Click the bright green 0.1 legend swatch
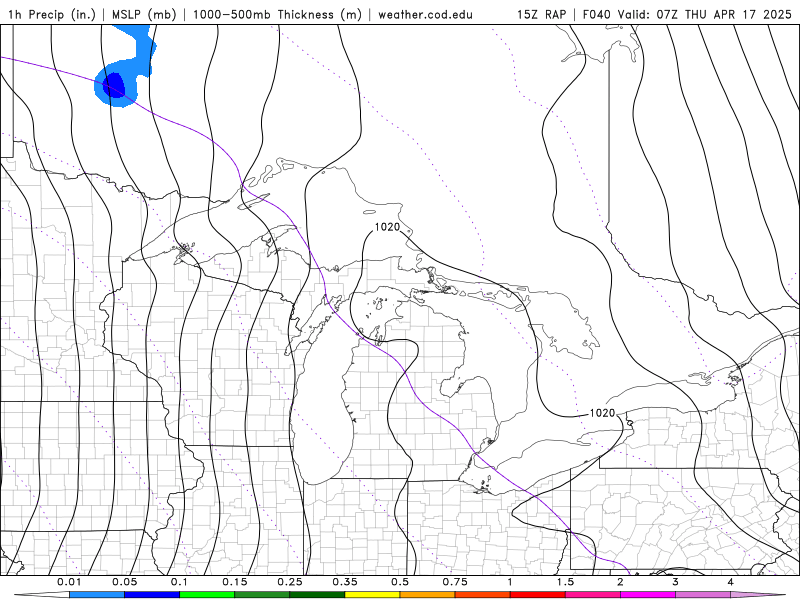800x600 pixels. [207, 595]
